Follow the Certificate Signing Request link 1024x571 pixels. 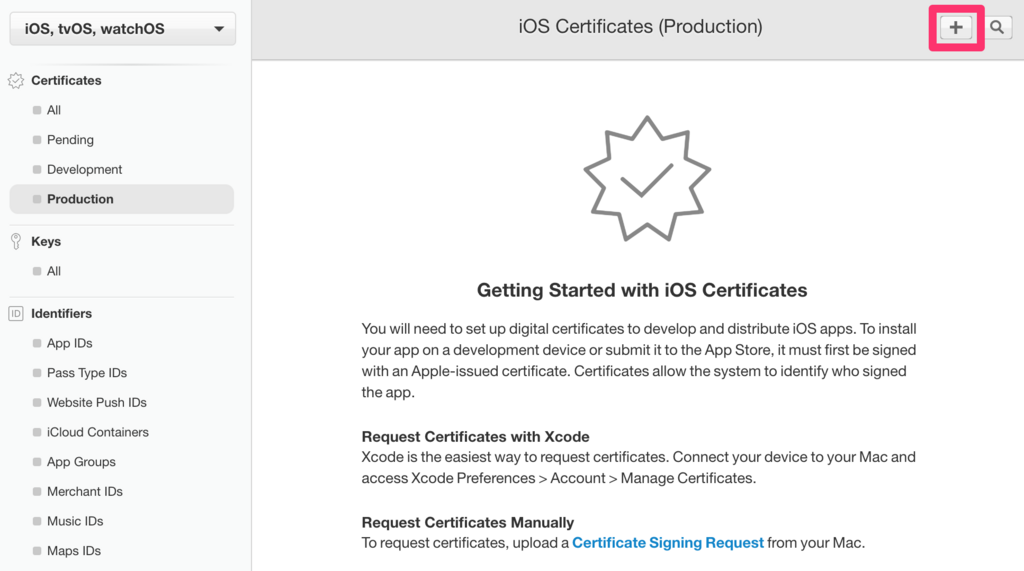pyautogui.click(x=667, y=543)
